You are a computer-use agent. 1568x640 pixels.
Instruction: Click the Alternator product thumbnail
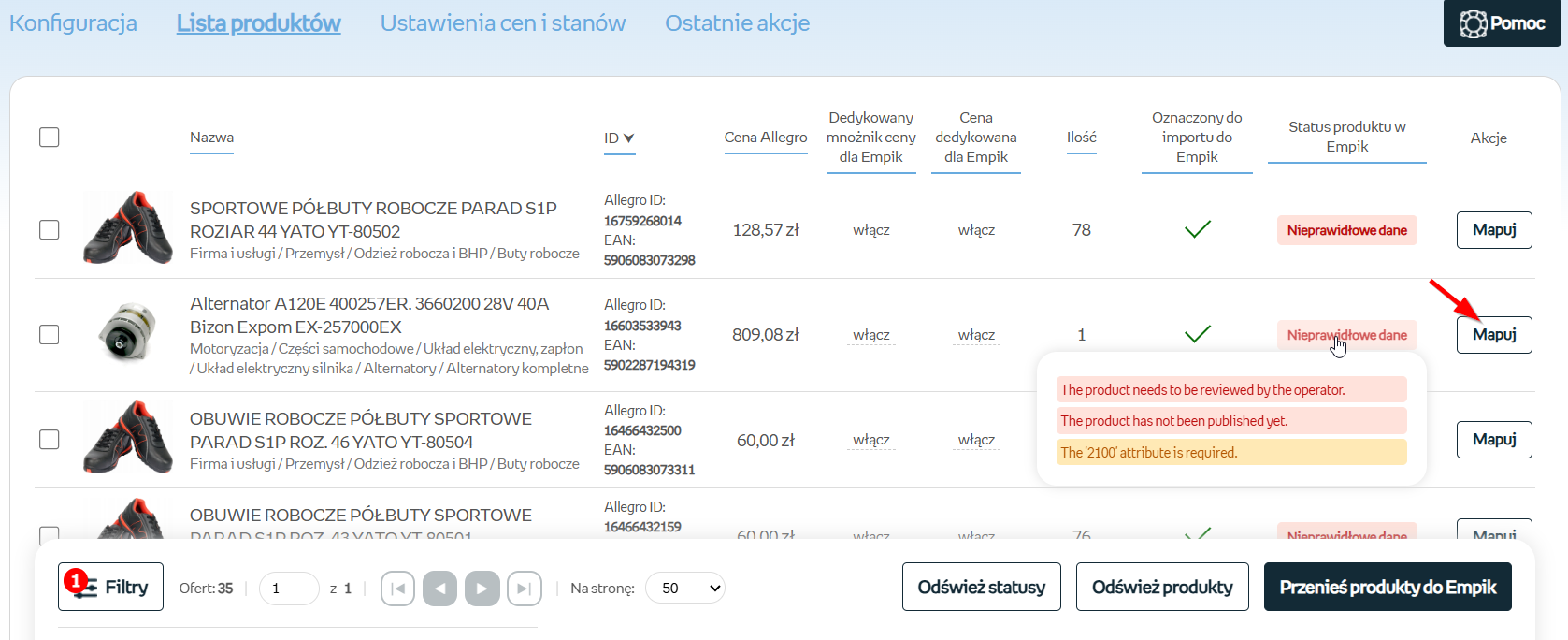coord(128,333)
